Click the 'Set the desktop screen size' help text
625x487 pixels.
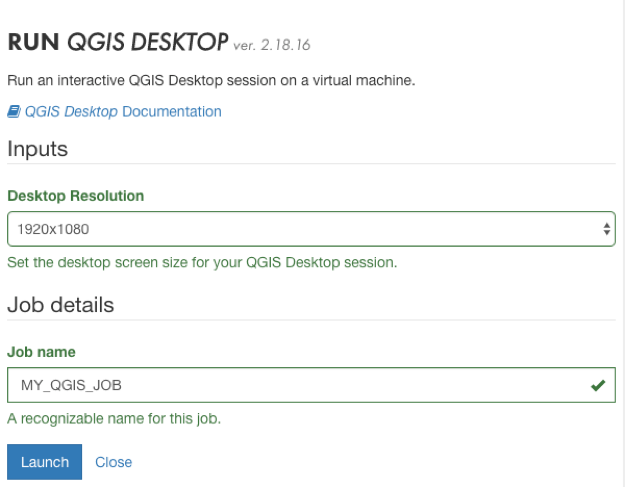click(202, 263)
